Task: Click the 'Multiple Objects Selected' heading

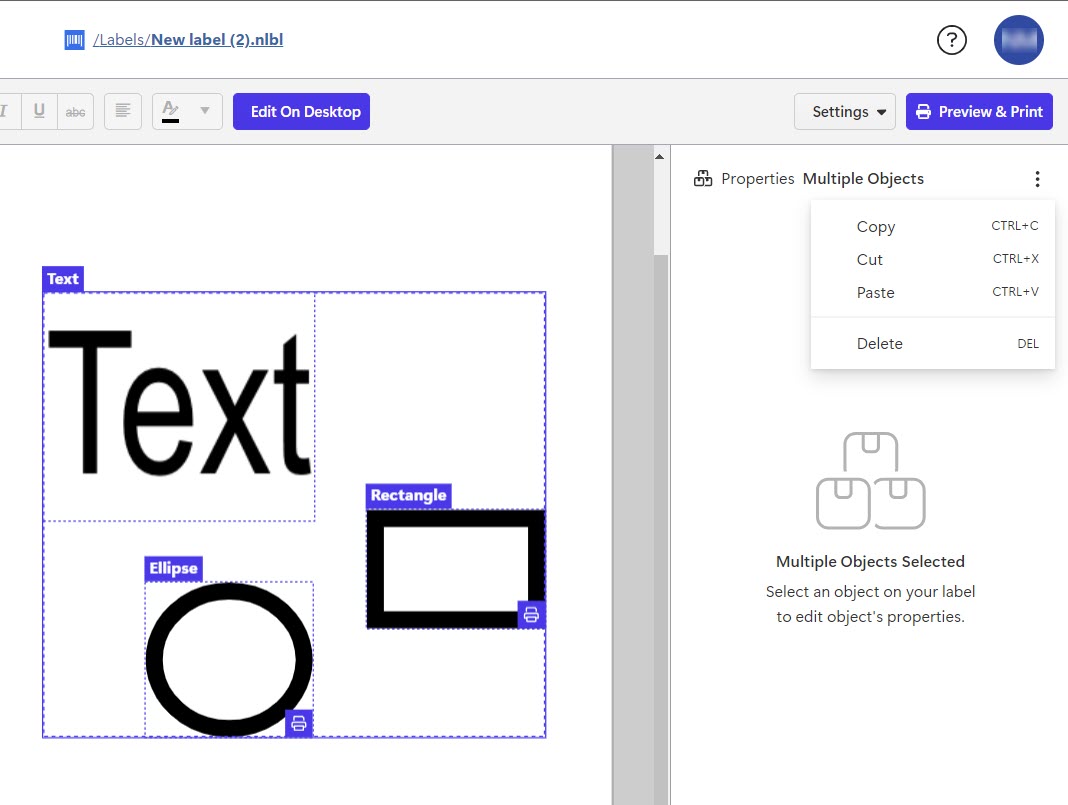Action: click(870, 562)
